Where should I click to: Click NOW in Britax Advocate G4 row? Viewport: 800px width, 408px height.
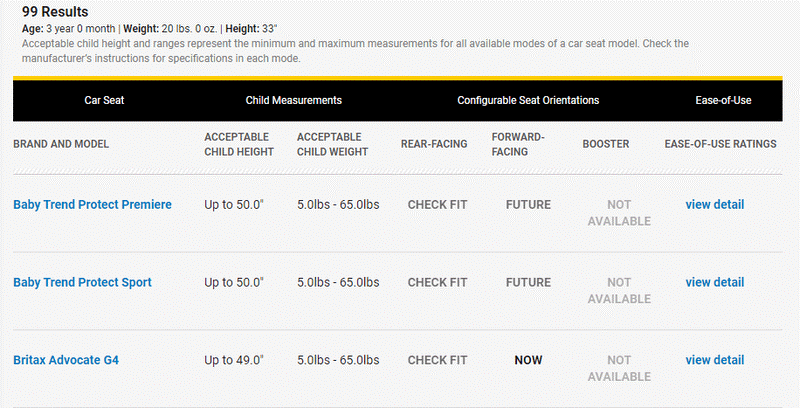click(x=528, y=360)
